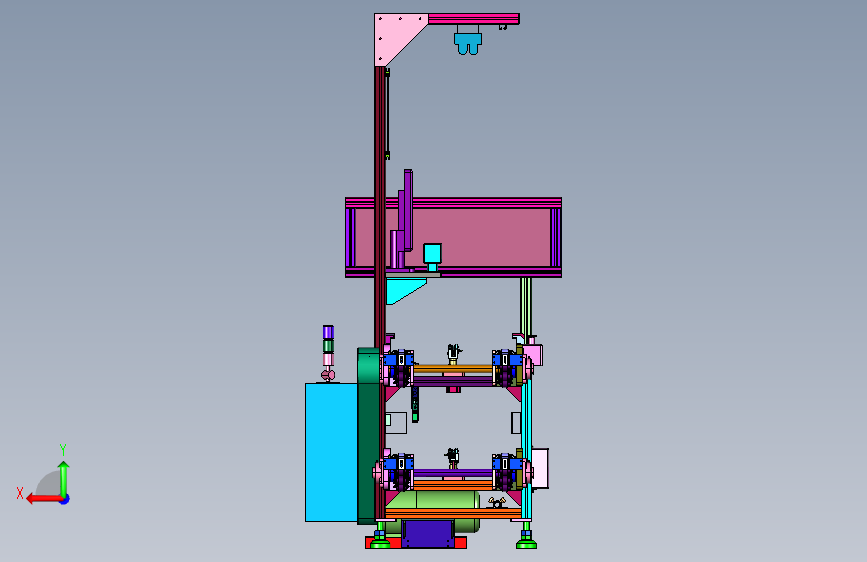Image resolution: width=867 pixels, height=562 pixels.
Task: Select the upper-left blue motor block
Action: [x=399, y=360]
